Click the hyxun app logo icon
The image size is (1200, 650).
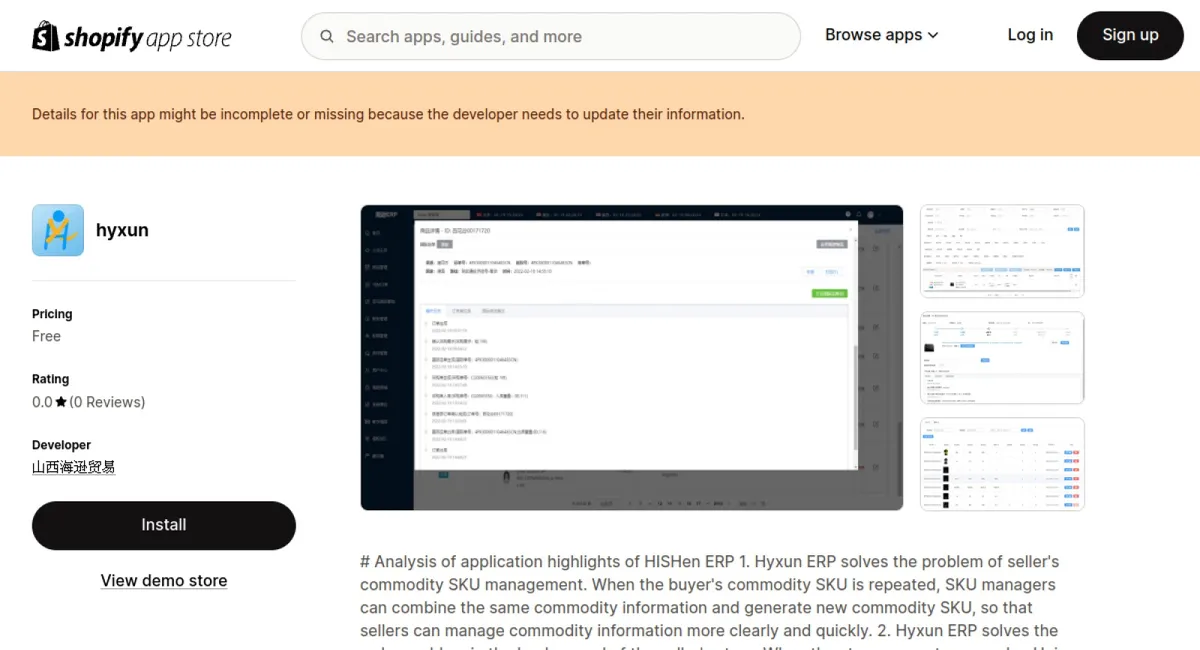[58, 230]
